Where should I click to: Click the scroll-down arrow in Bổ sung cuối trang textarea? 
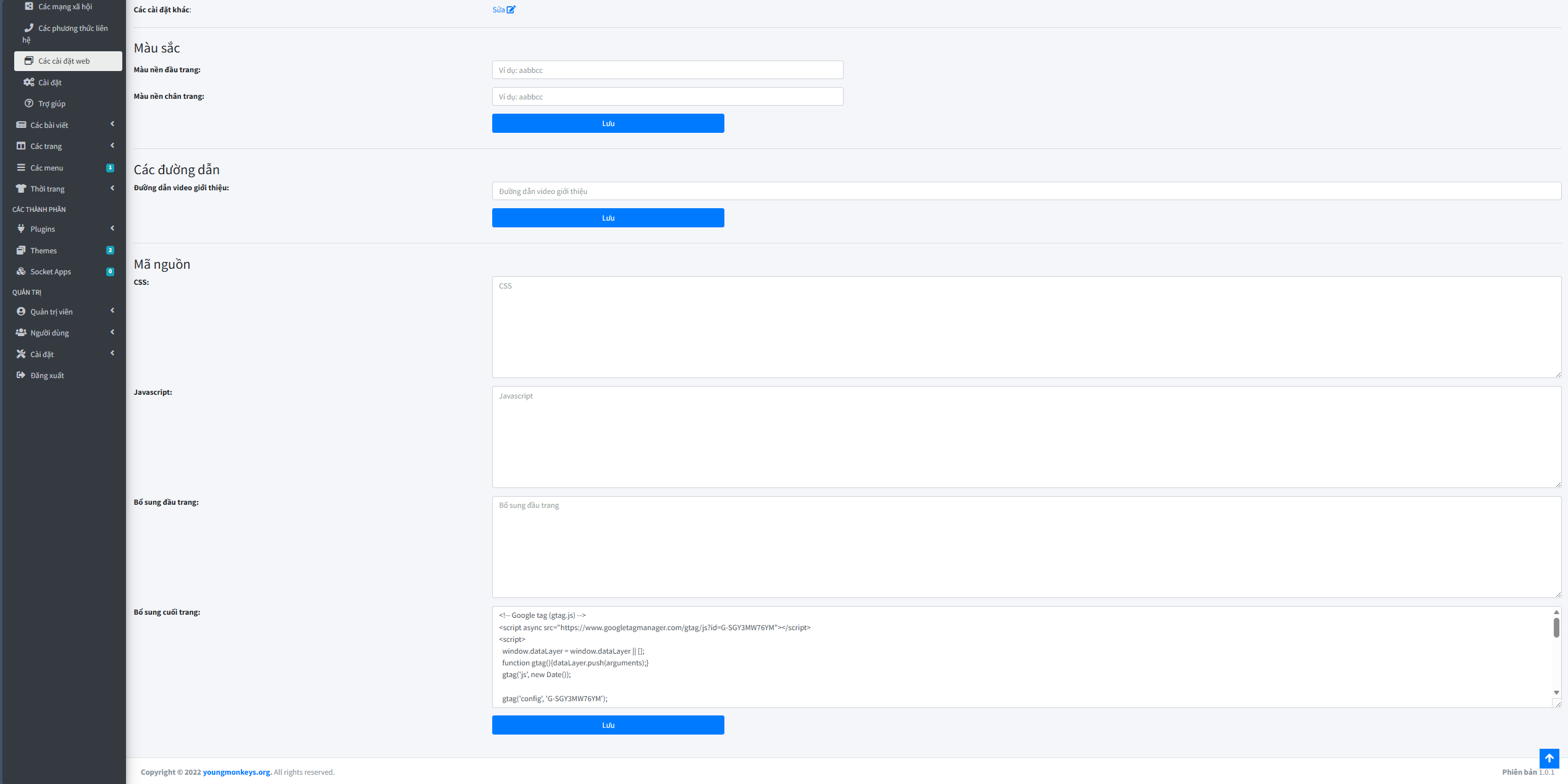click(x=1556, y=693)
